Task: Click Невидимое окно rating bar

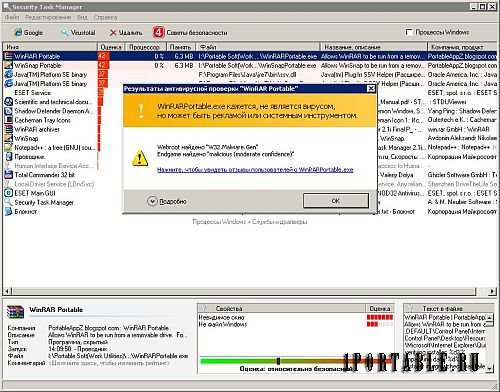Action: (x=380, y=317)
